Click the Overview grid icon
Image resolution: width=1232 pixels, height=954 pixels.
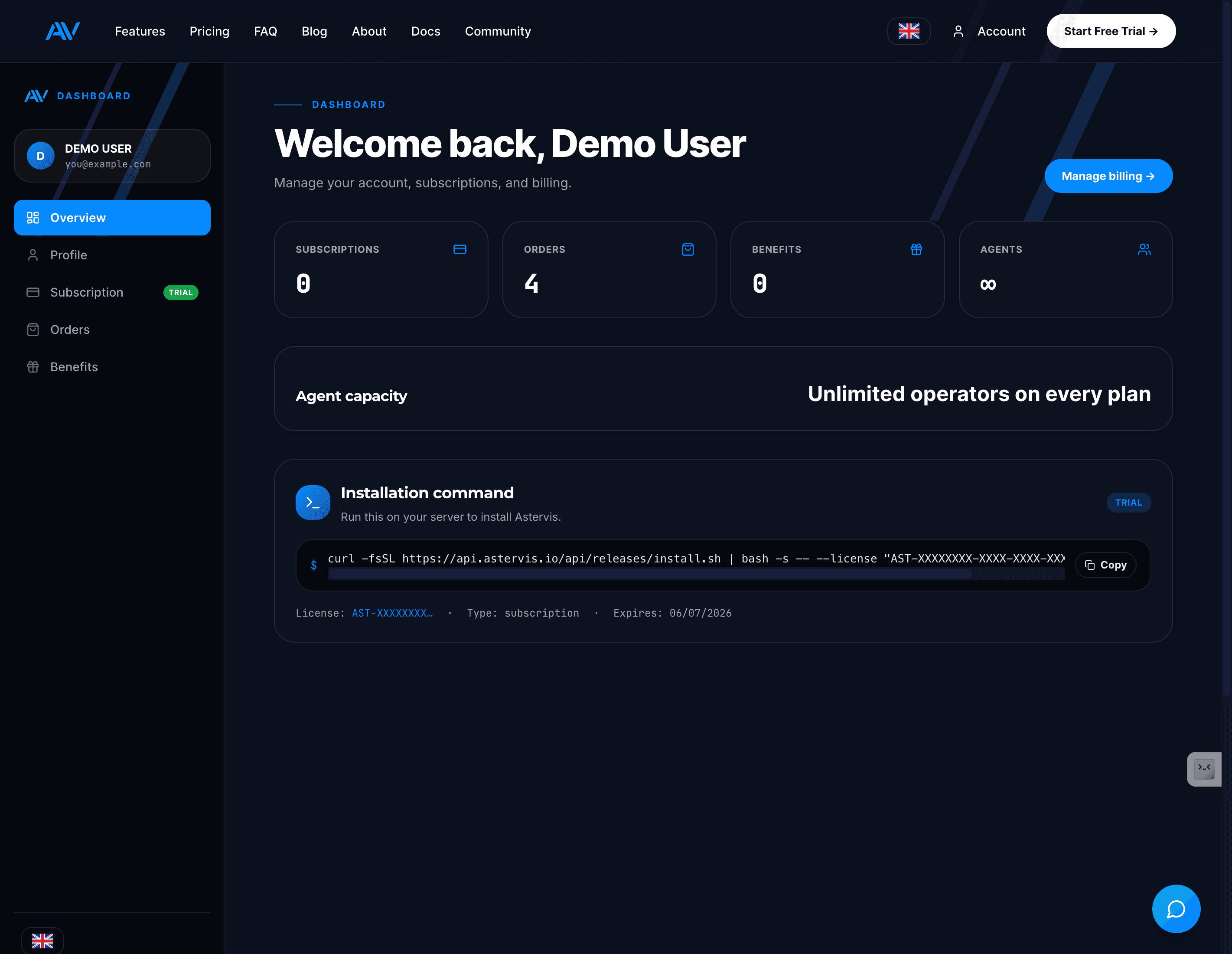click(x=33, y=218)
